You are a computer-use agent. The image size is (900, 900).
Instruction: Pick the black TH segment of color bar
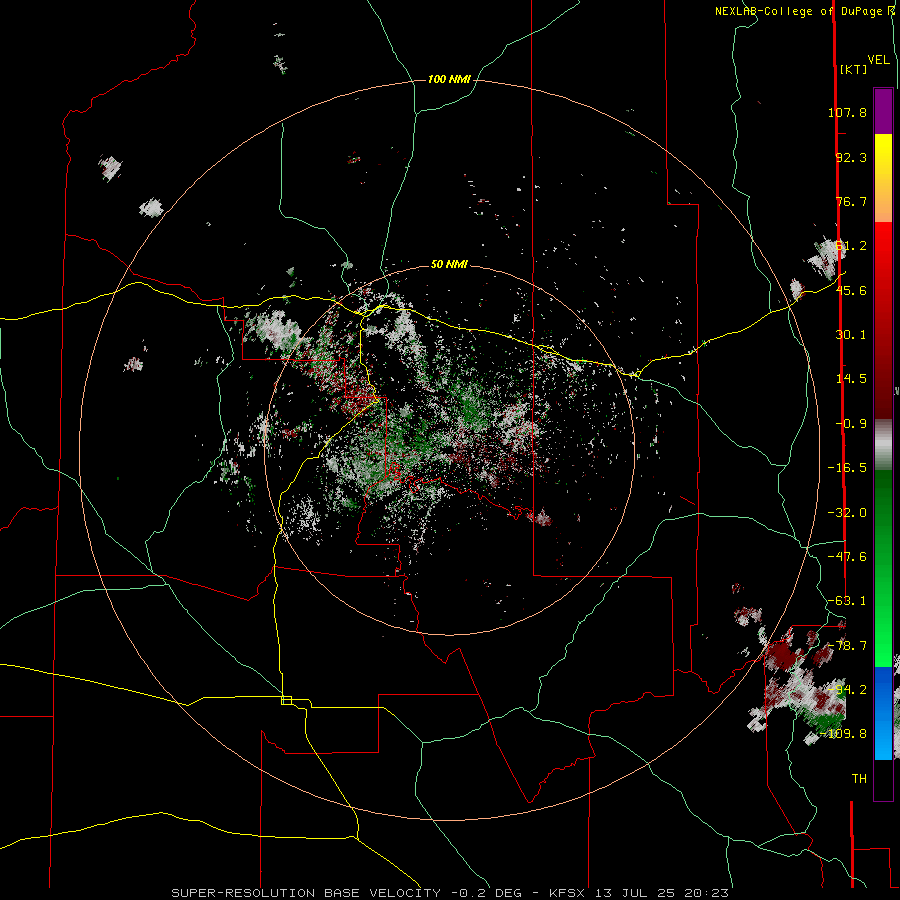(883, 779)
